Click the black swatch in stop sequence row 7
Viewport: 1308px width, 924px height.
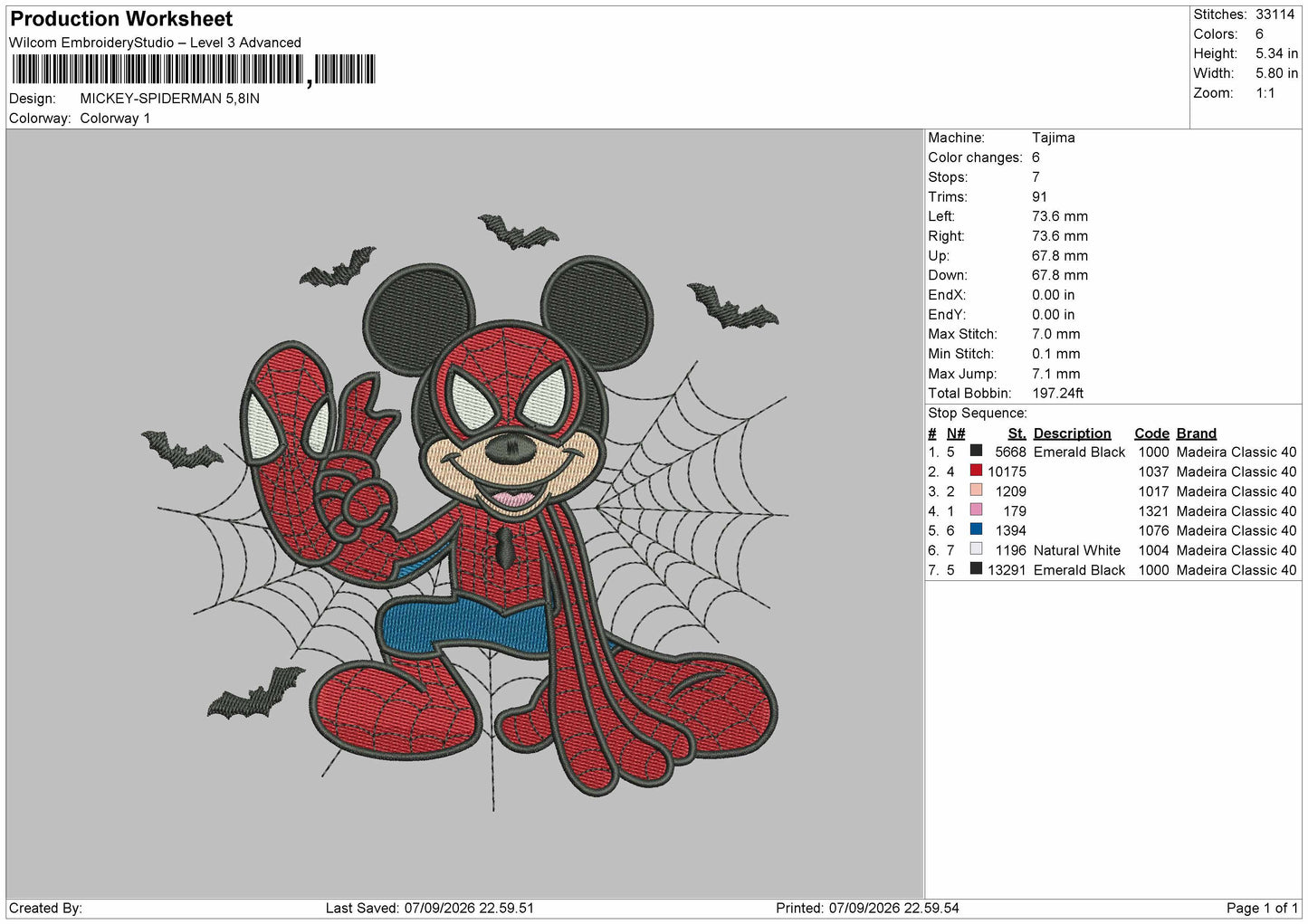[976, 568]
